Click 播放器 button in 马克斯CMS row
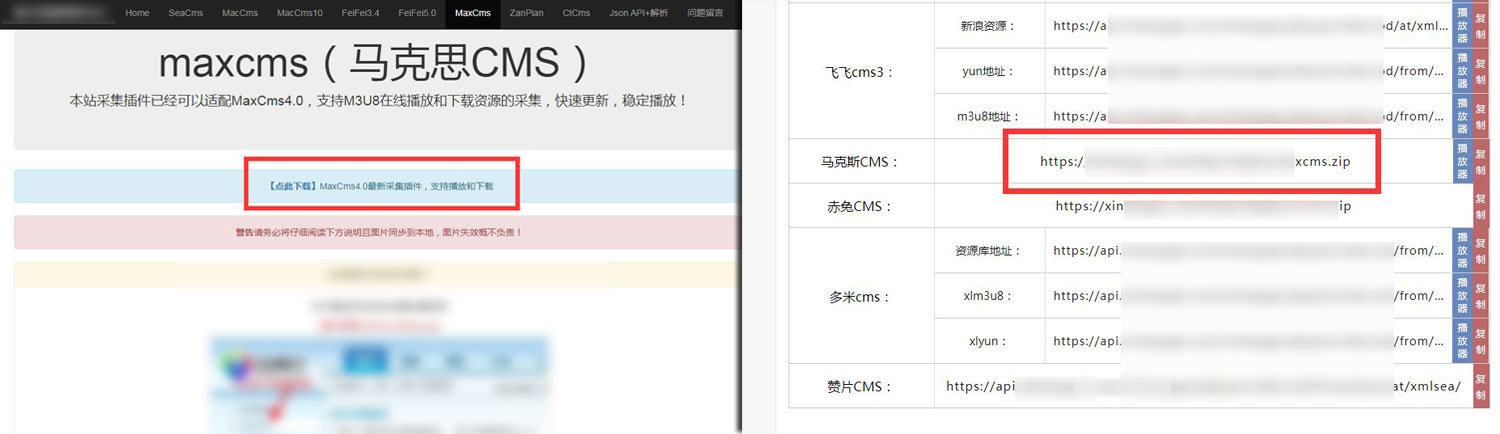The width and height of the screenshot is (1500, 434). (x=1462, y=161)
